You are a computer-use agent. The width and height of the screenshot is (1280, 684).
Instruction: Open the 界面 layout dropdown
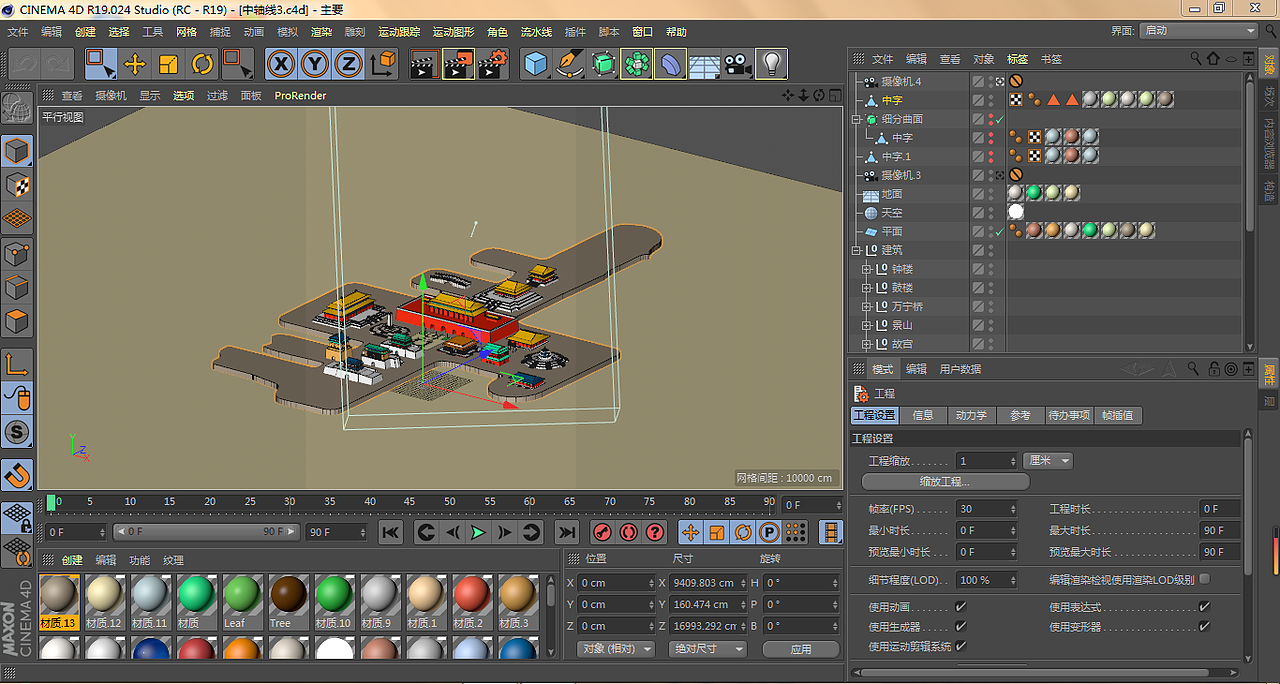[x=1198, y=31]
